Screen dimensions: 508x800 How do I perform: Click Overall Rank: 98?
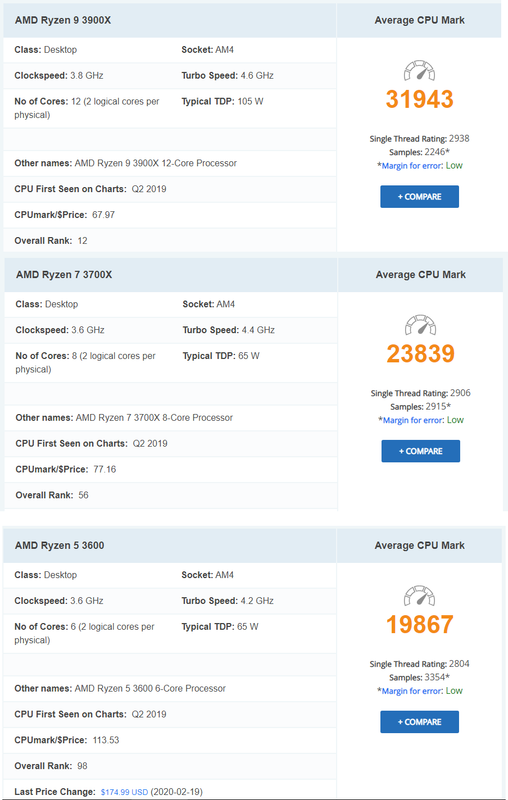(x=50, y=766)
